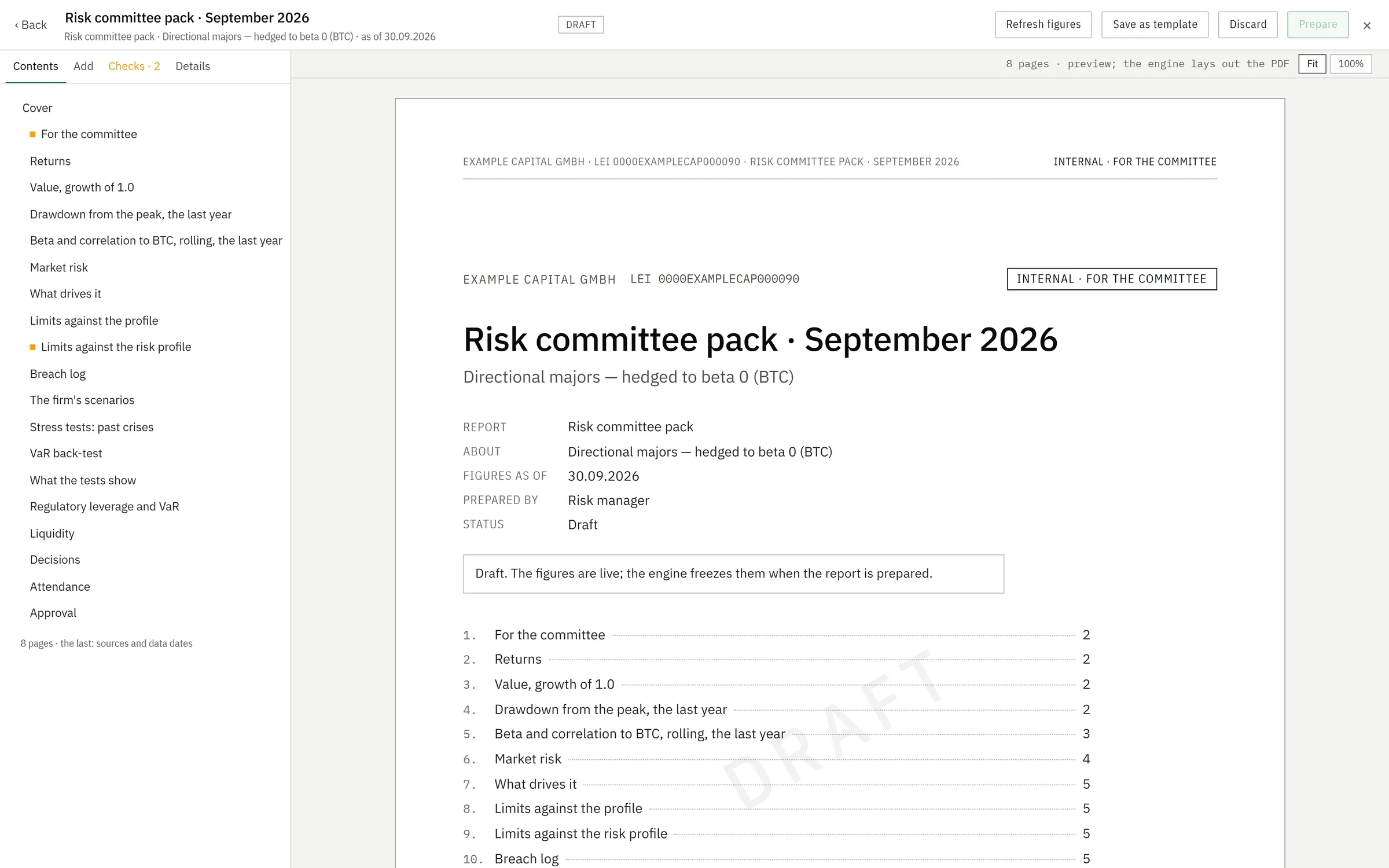1389x868 pixels.
Task: Select Approval section
Action: click(53, 613)
